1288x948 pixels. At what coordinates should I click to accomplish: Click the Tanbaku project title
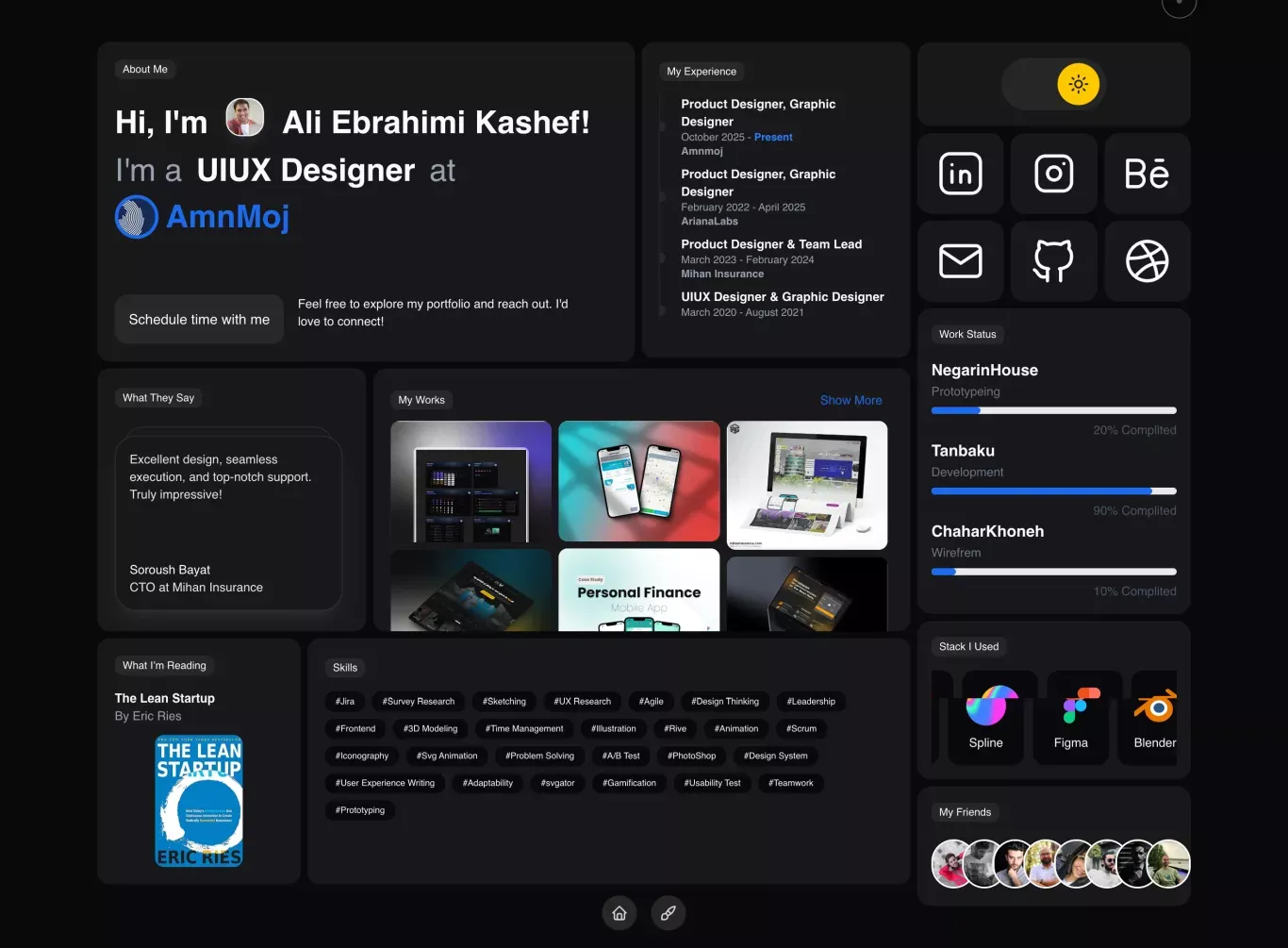963,451
